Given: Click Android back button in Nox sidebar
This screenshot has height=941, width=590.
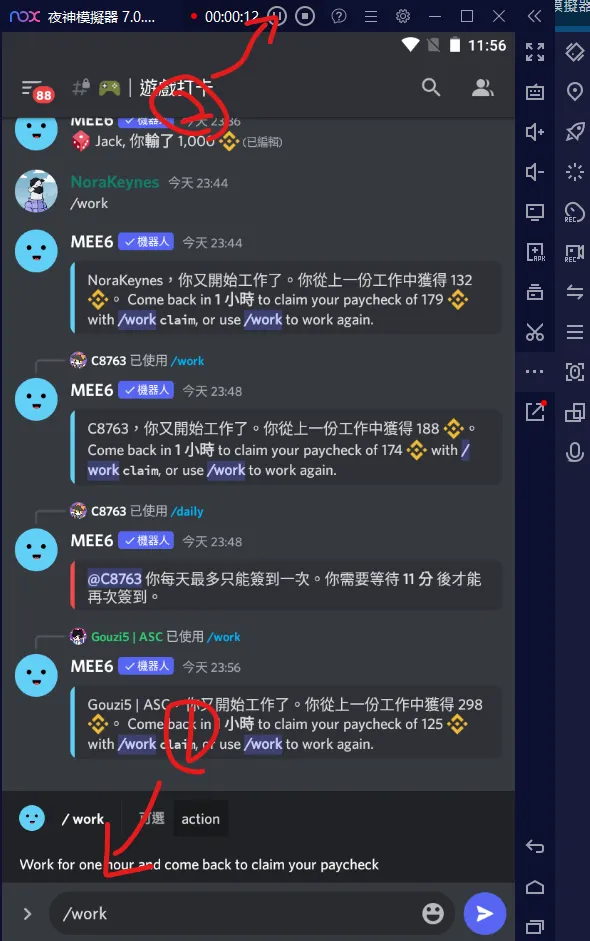Looking at the screenshot, I should point(534,846).
